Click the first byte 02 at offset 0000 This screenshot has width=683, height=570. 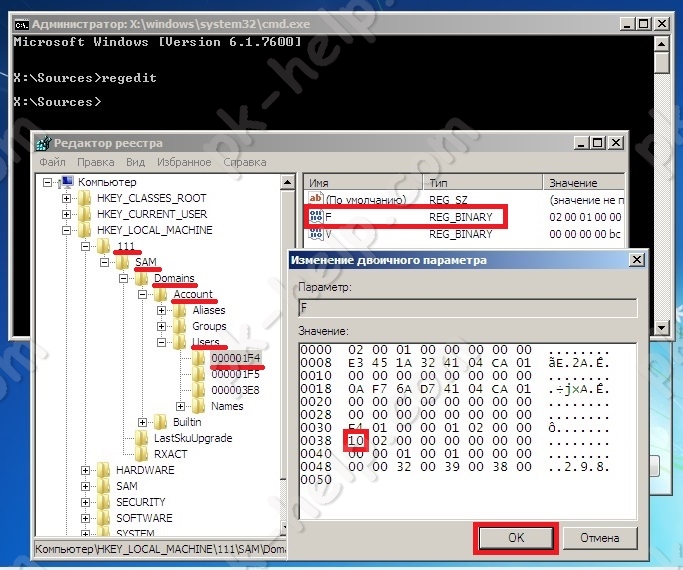[x=356, y=350]
